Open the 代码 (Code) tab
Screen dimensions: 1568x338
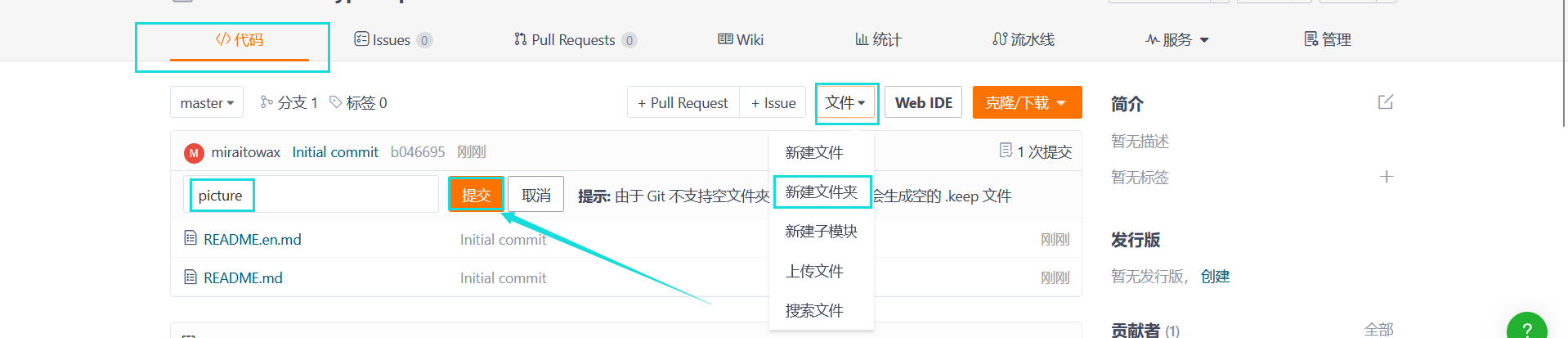(x=239, y=39)
